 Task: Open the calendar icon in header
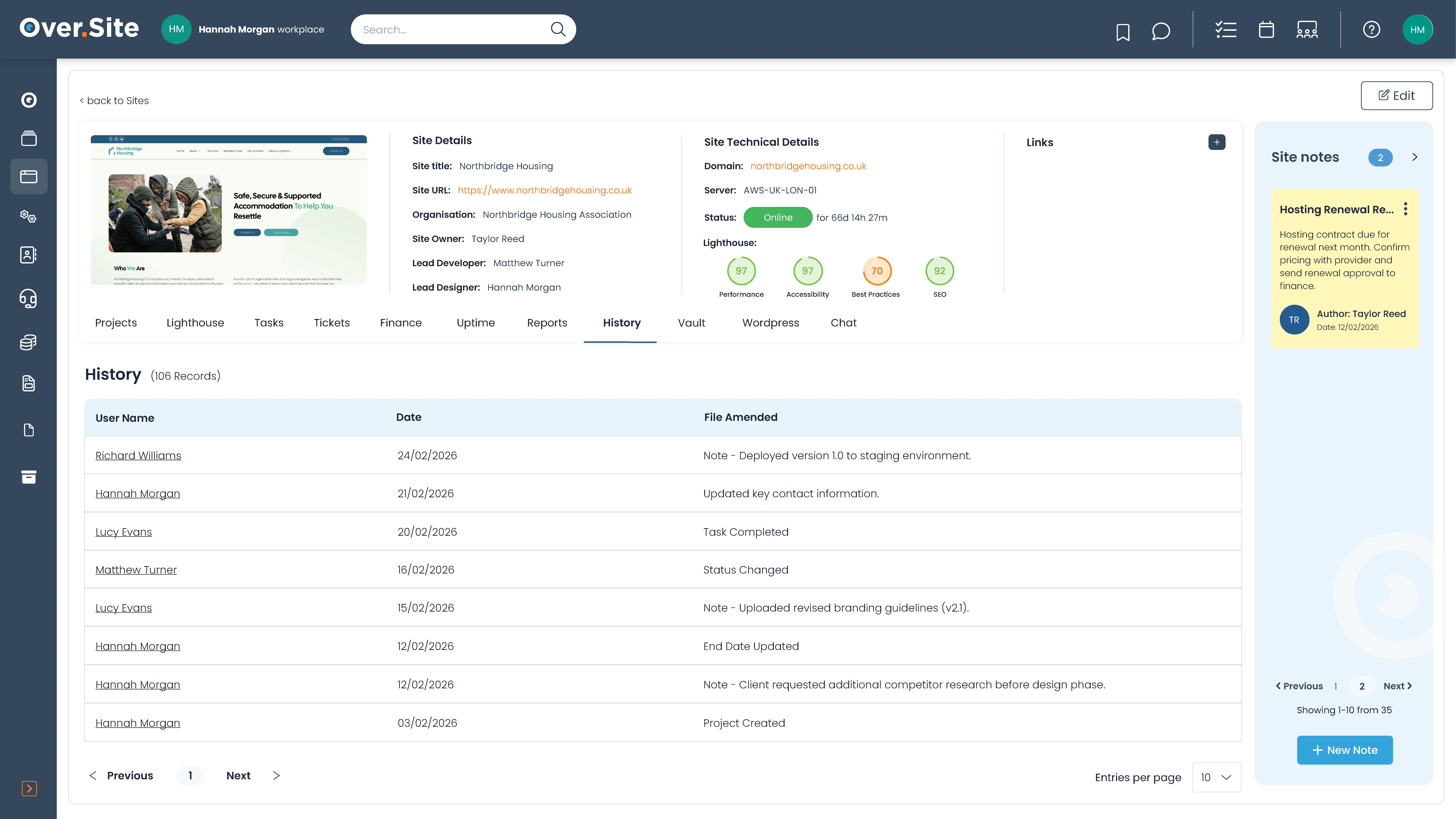pos(1266,29)
